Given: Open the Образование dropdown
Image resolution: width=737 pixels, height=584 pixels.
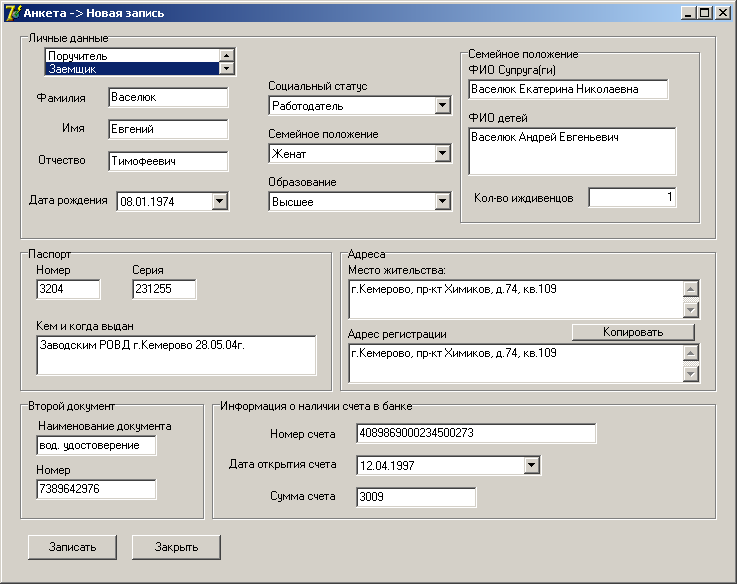Looking at the screenshot, I should click(442, 201).
